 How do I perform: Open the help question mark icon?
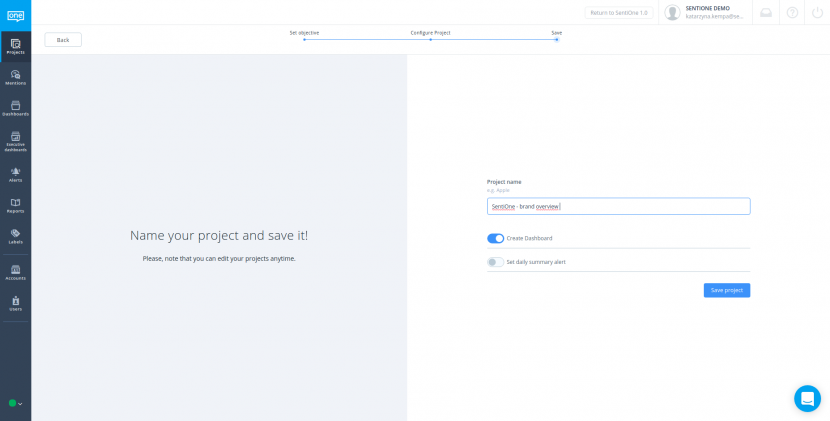[x=792, y=13]
